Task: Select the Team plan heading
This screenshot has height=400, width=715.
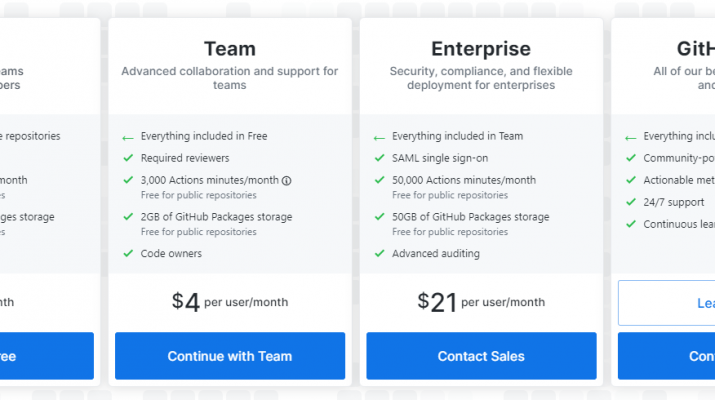Action: pos(230,49)
